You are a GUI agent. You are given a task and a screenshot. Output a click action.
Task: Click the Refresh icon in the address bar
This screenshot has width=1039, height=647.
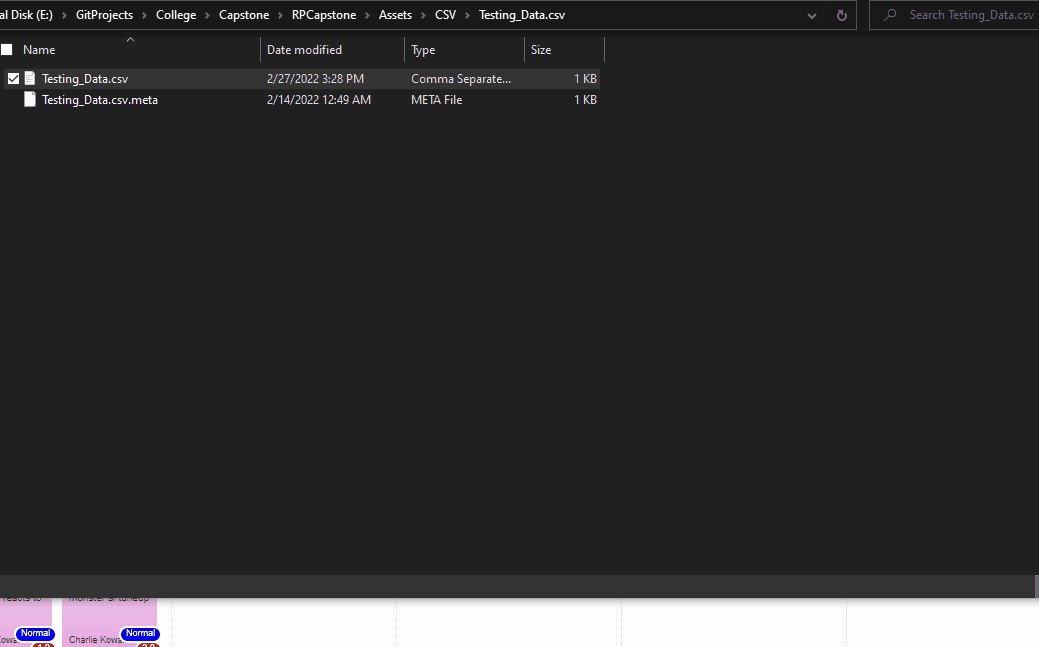[x=842, y=15]
